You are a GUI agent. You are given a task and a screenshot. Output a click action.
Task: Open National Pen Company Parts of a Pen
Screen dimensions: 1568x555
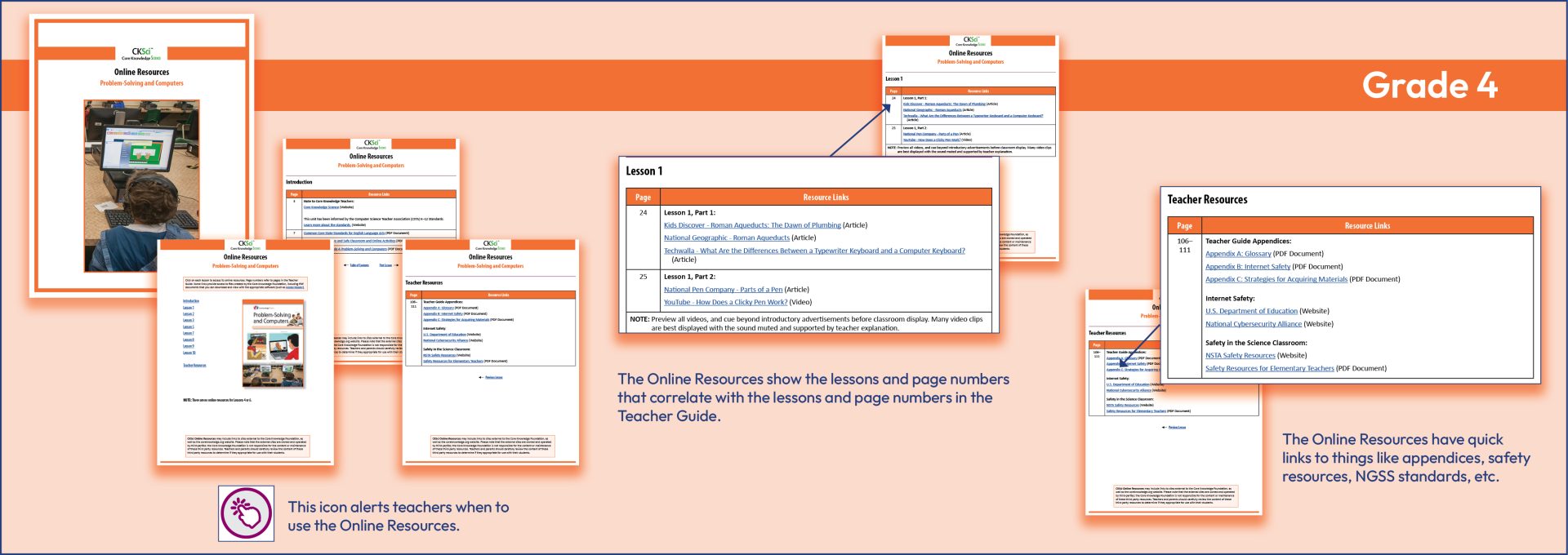pos(723,290)
